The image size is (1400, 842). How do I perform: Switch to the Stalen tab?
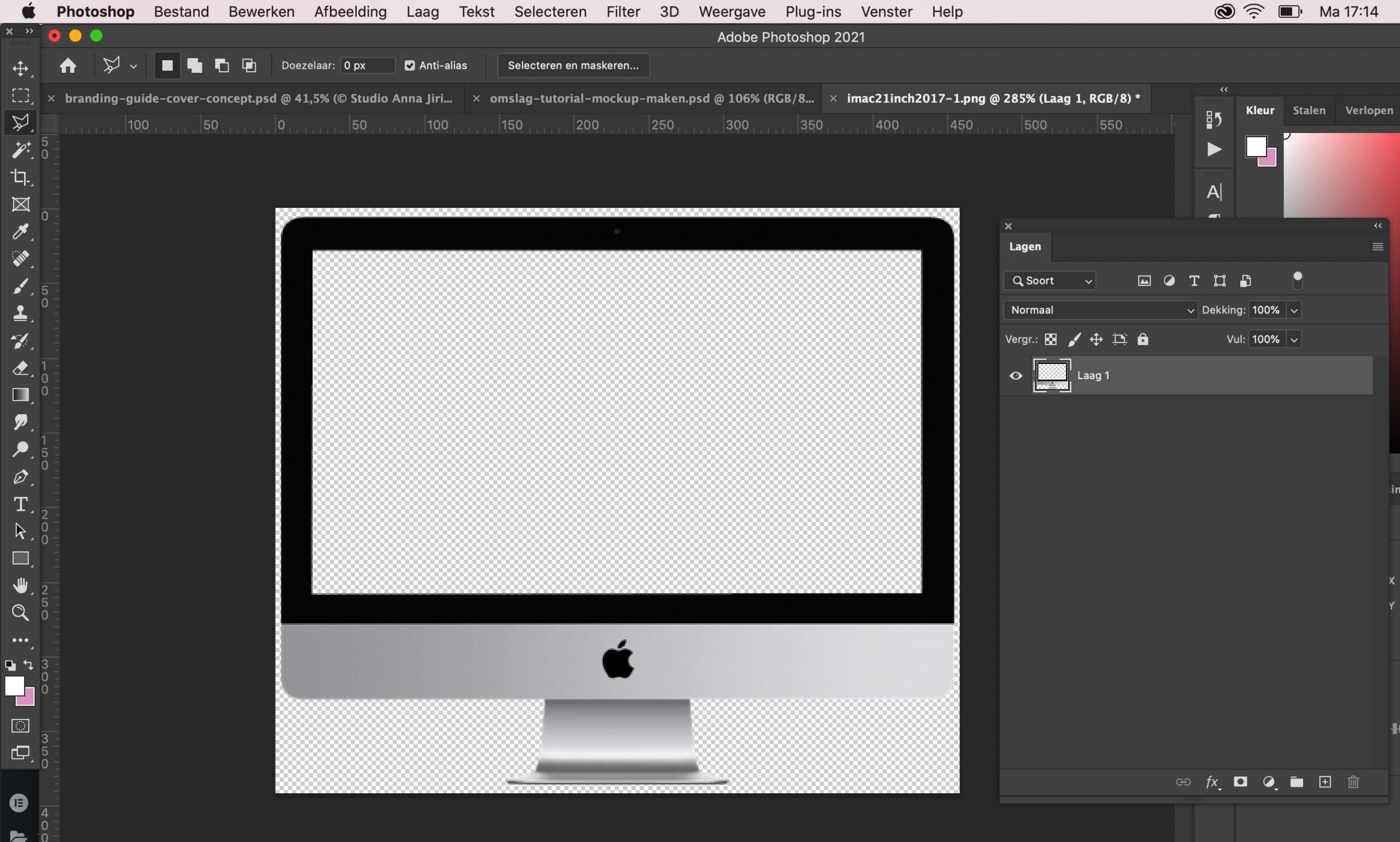[1309, 111]
